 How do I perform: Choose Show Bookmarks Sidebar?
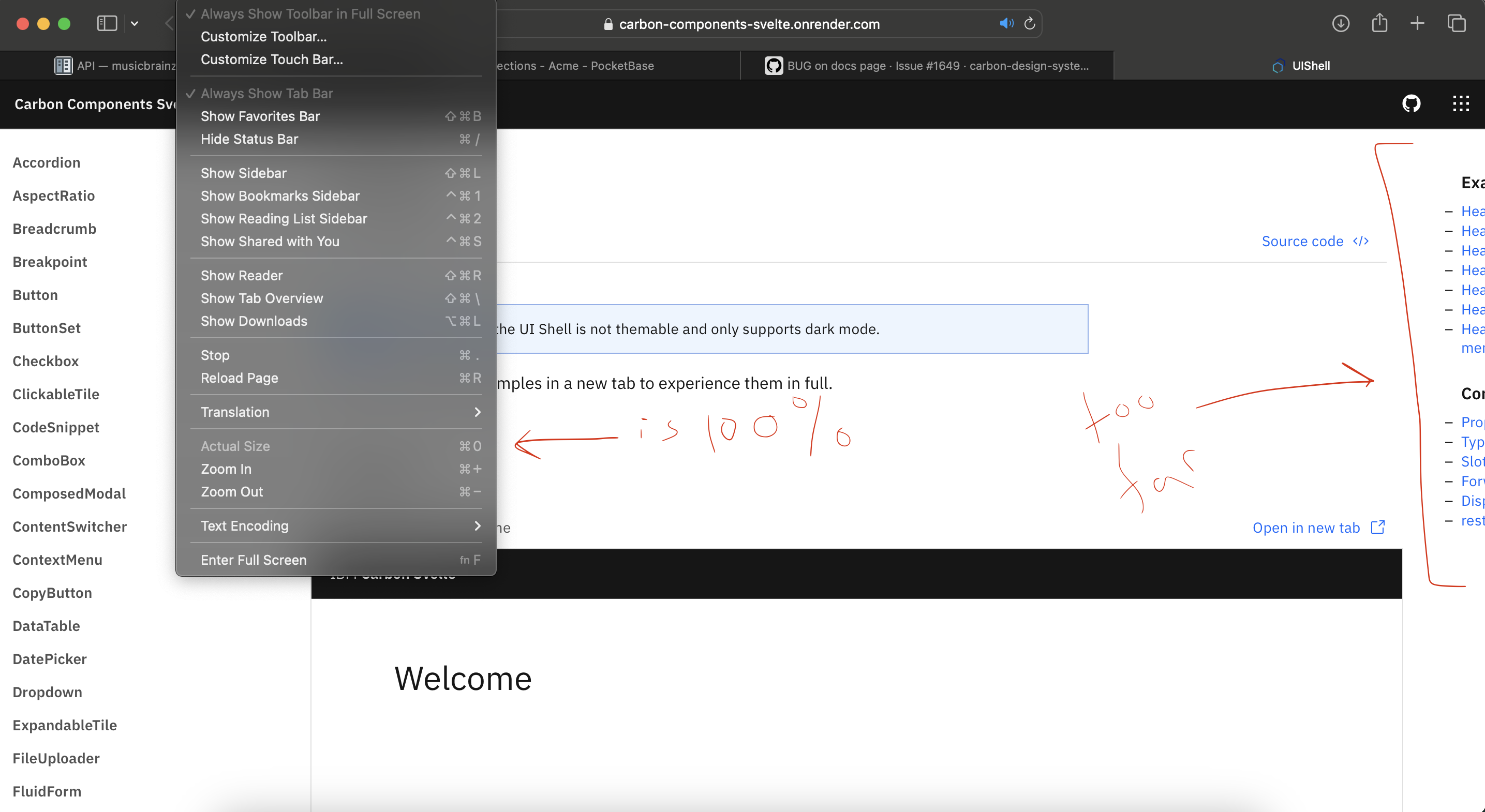[x=335, y=196]
